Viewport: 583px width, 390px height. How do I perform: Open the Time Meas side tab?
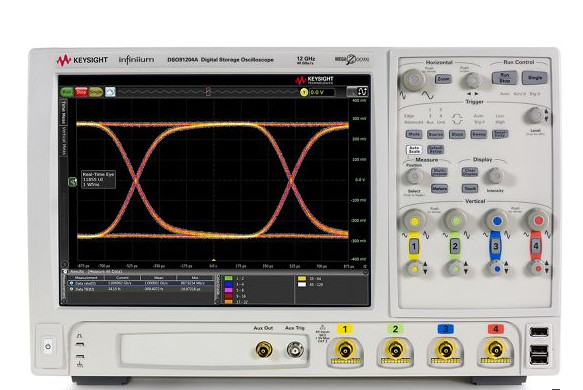click(64, 112)
